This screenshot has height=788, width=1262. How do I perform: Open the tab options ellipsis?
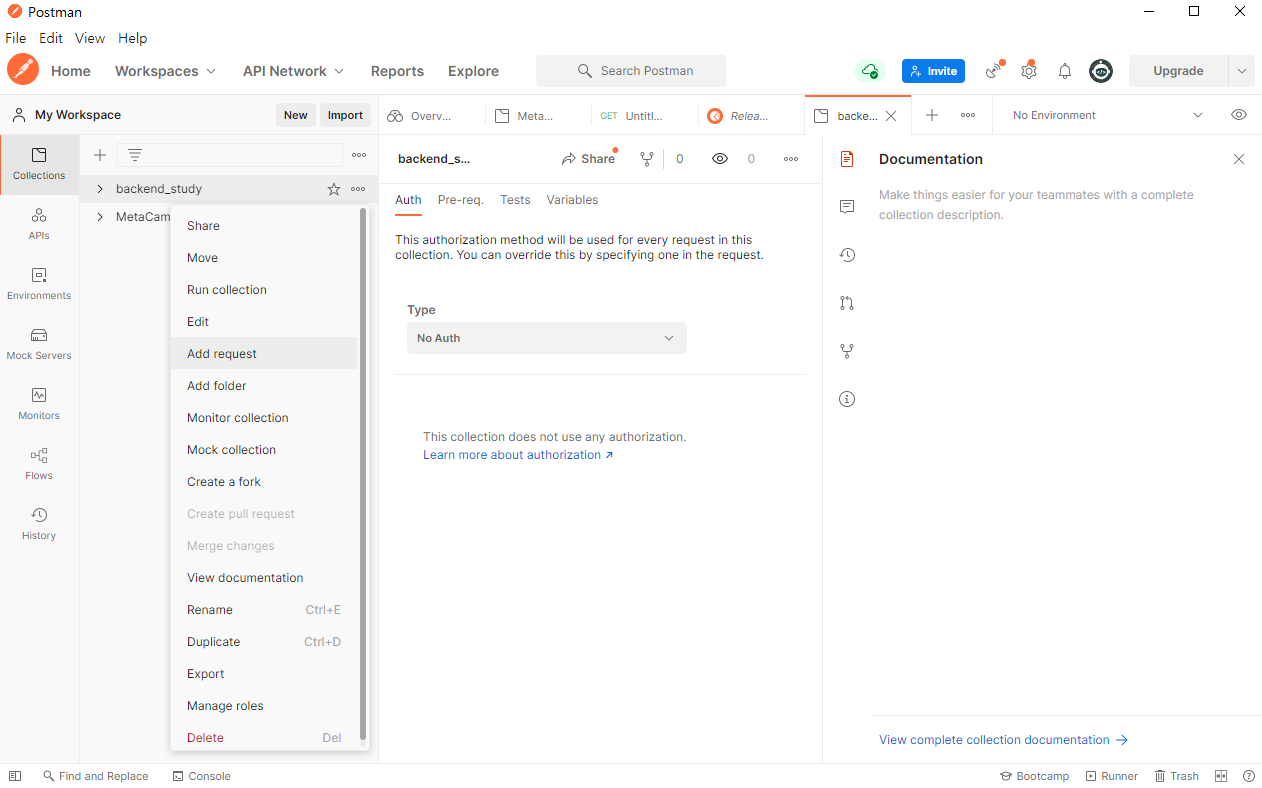click(968, 115)
